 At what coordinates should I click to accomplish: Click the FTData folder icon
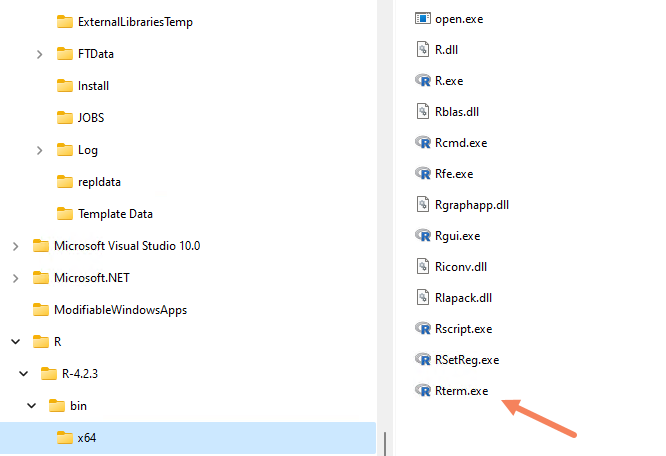tap(65, 54)
